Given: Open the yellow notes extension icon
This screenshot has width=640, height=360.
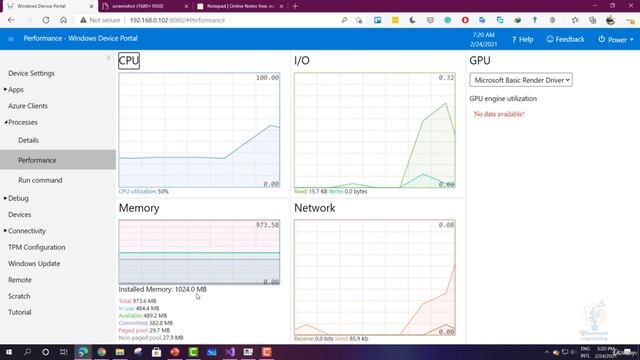Looking at the screenshot, I should (395, 20).
